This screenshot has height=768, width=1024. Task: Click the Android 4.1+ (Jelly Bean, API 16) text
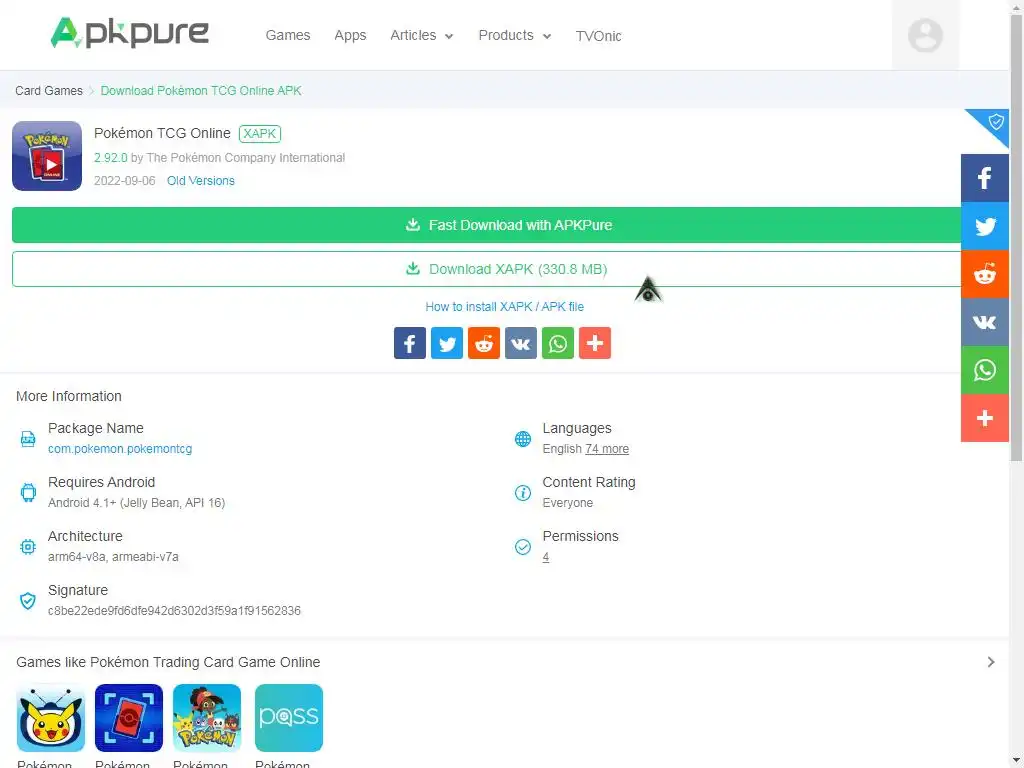pyautogui.click(x=136, y=503)
